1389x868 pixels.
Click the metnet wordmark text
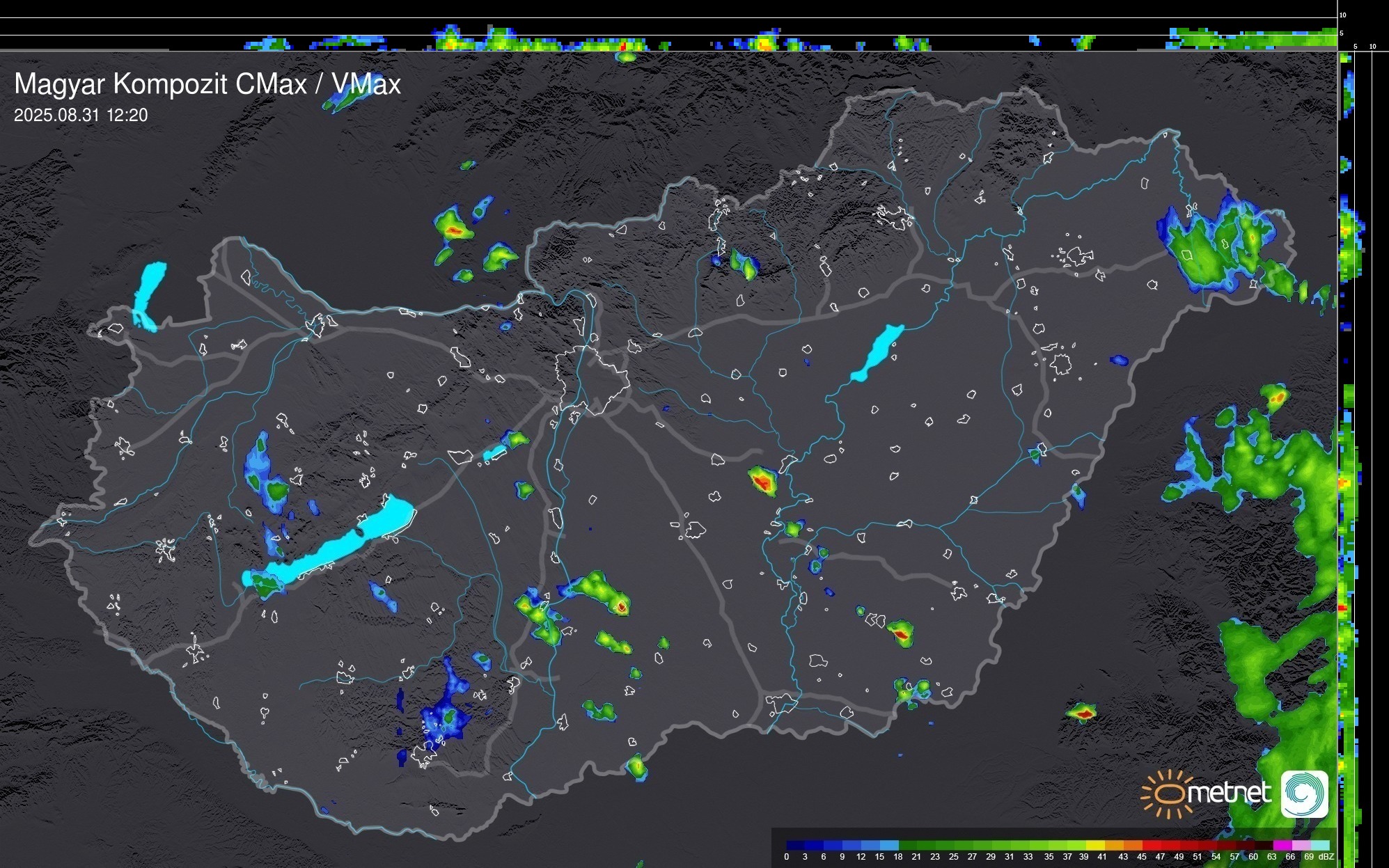coord(1229,793)
